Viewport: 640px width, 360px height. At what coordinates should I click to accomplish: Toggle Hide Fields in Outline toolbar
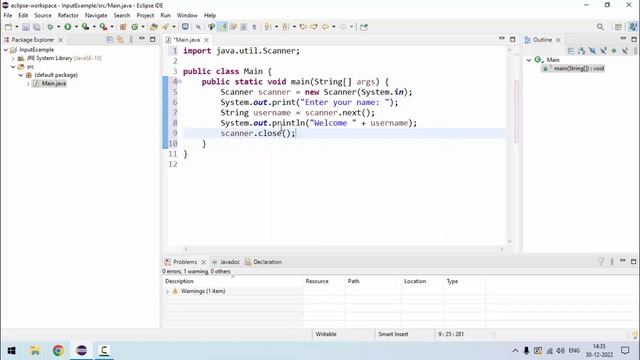tap(592, 51)
